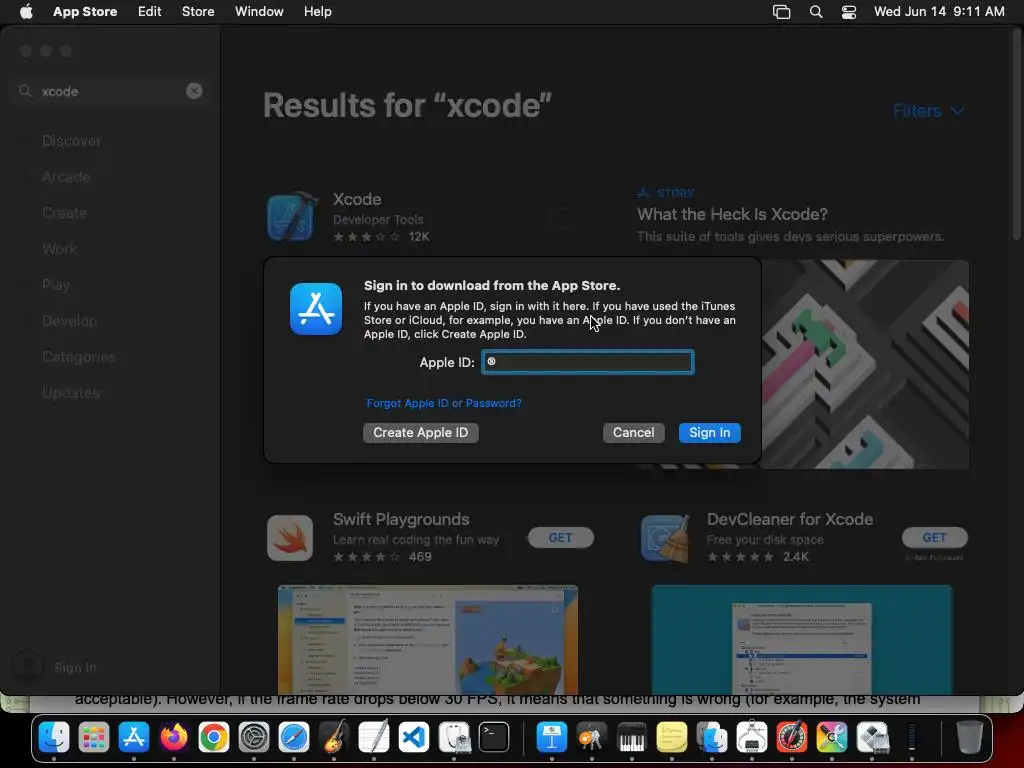Click the App Store icon in sign-in dialog
This screenshot has width=1024, height=768.
click(316, 309)
